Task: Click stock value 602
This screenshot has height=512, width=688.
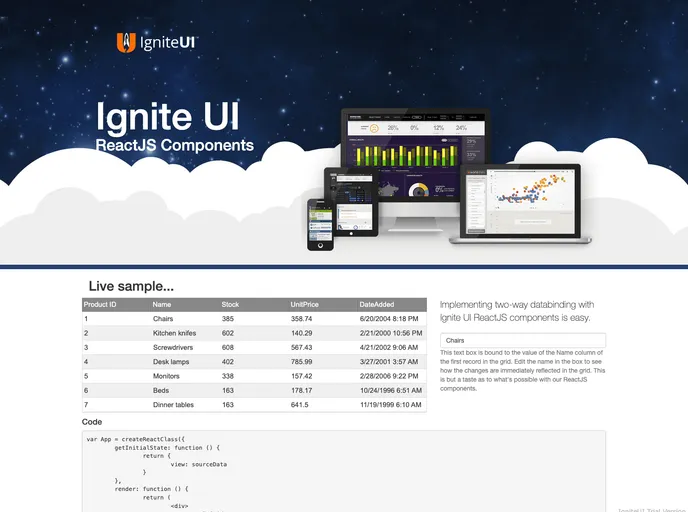Action: coord(228,333)
